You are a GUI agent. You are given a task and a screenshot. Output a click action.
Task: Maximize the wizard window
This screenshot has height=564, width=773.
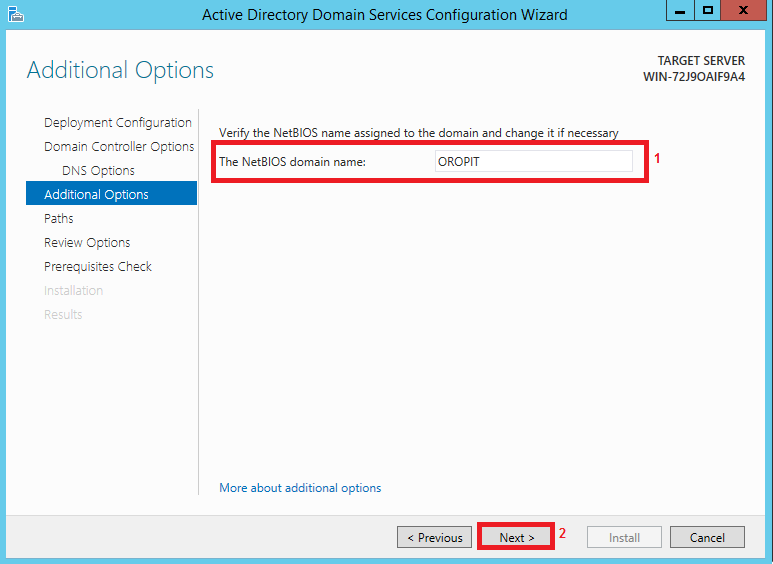[707, 10]
